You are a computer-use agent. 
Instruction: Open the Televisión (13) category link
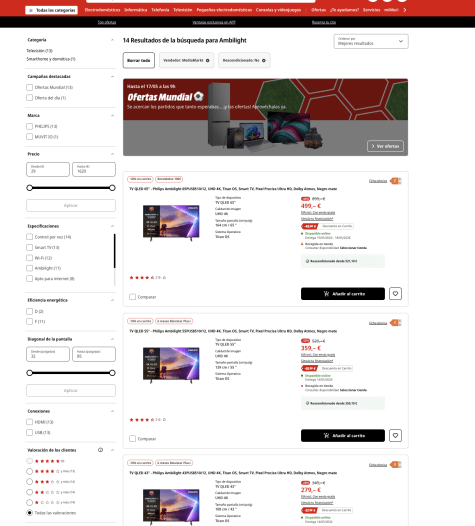pyautogui.click(x=40, y=51)
